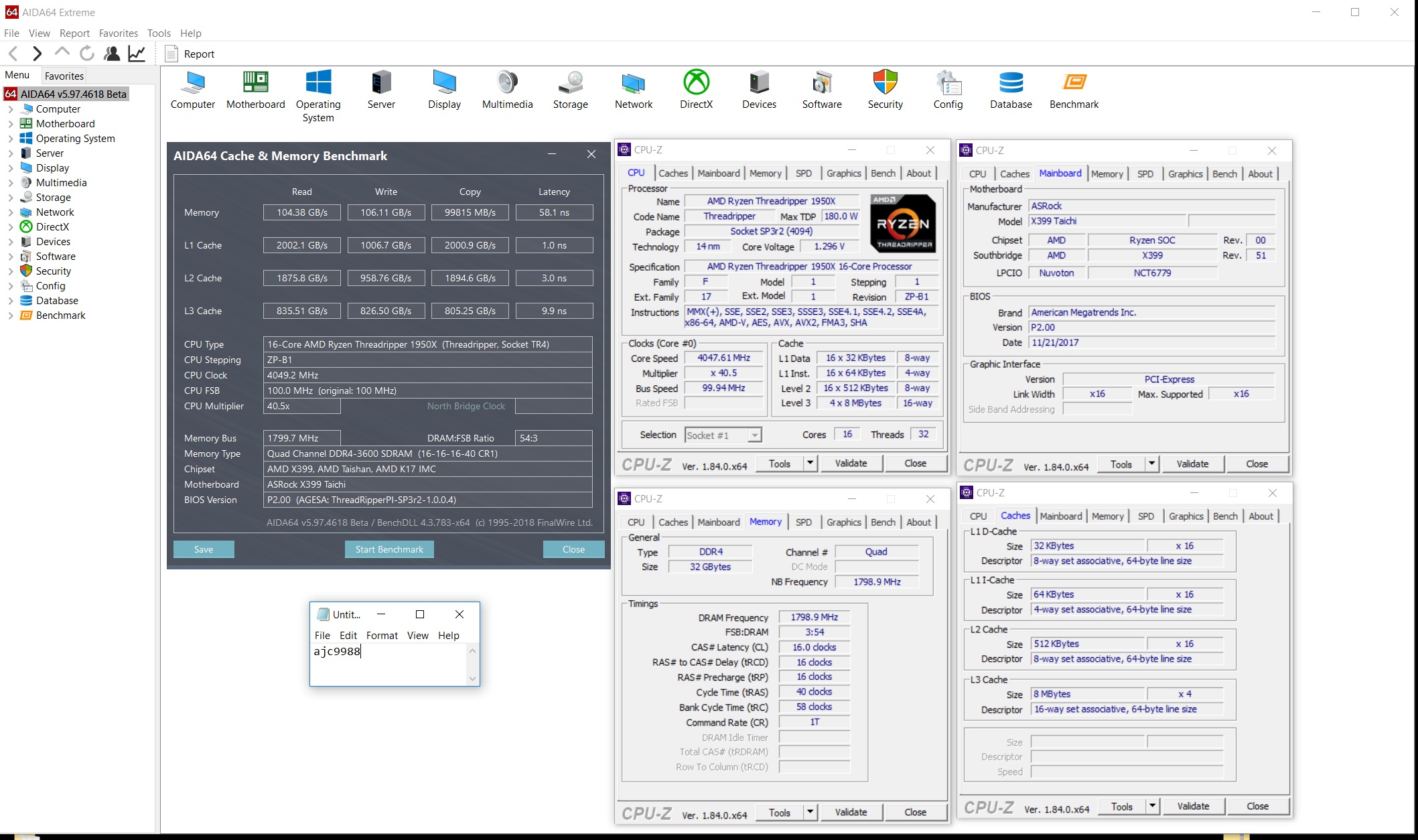Click Validate in CPU-Z CPU window
The height and width of the screenshot is (840, 1418).
pyautogui.click(x=851, y=464)
